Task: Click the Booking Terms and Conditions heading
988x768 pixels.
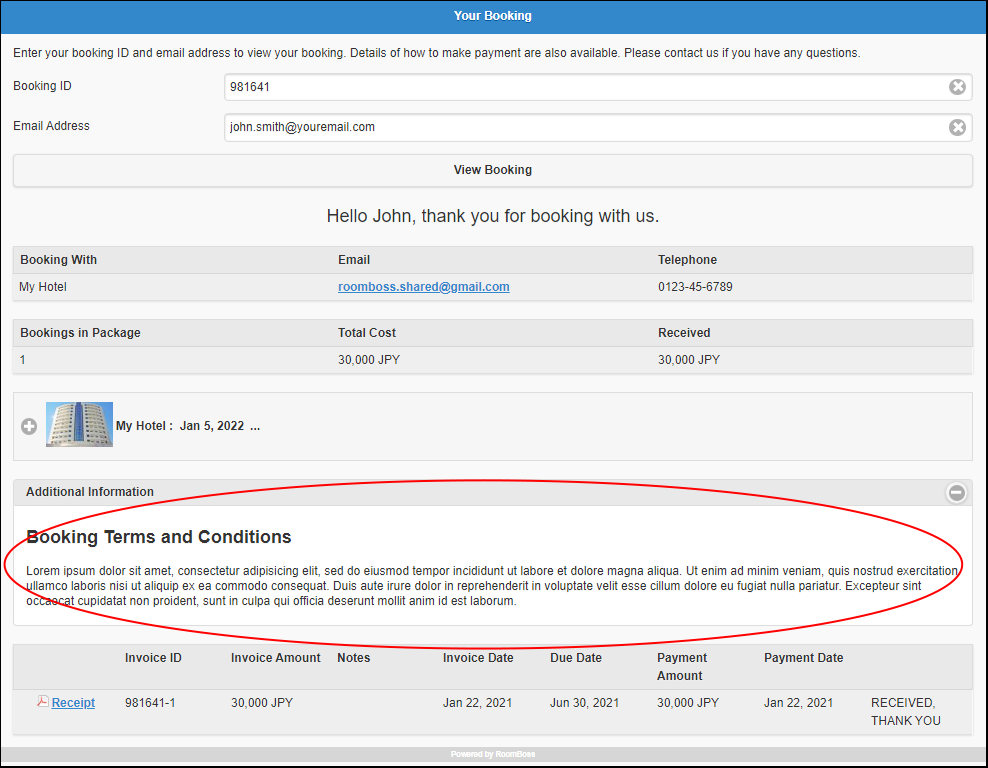Action: click(158, 537)
